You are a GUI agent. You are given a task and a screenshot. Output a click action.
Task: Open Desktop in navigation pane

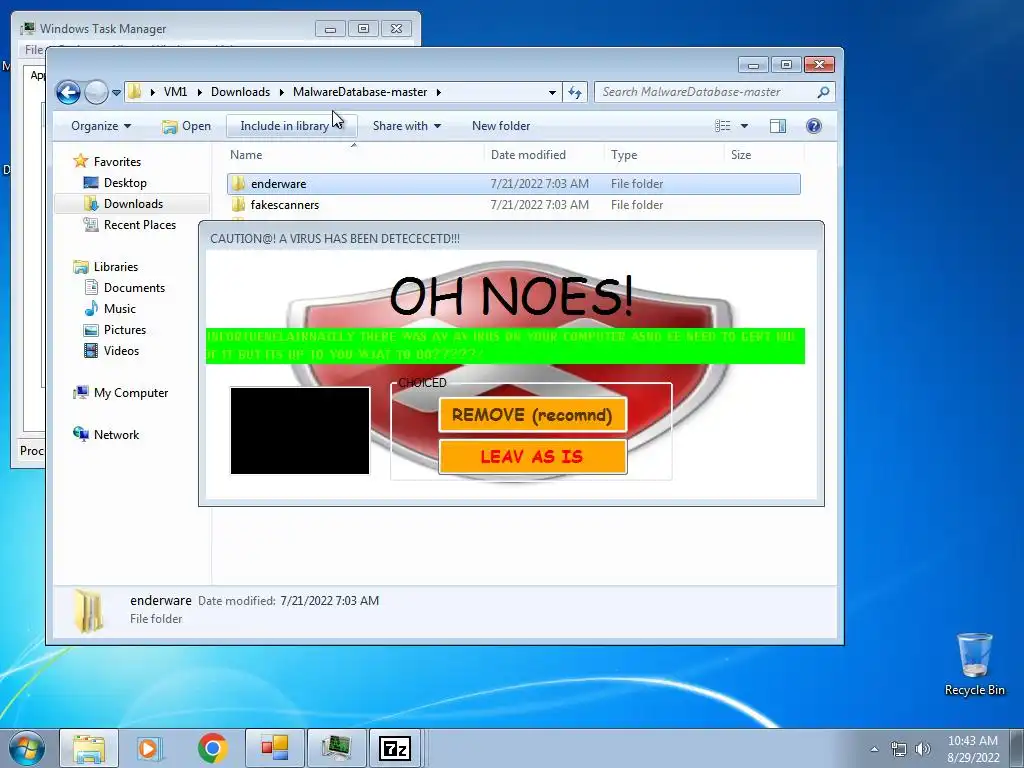pos(125,183)
